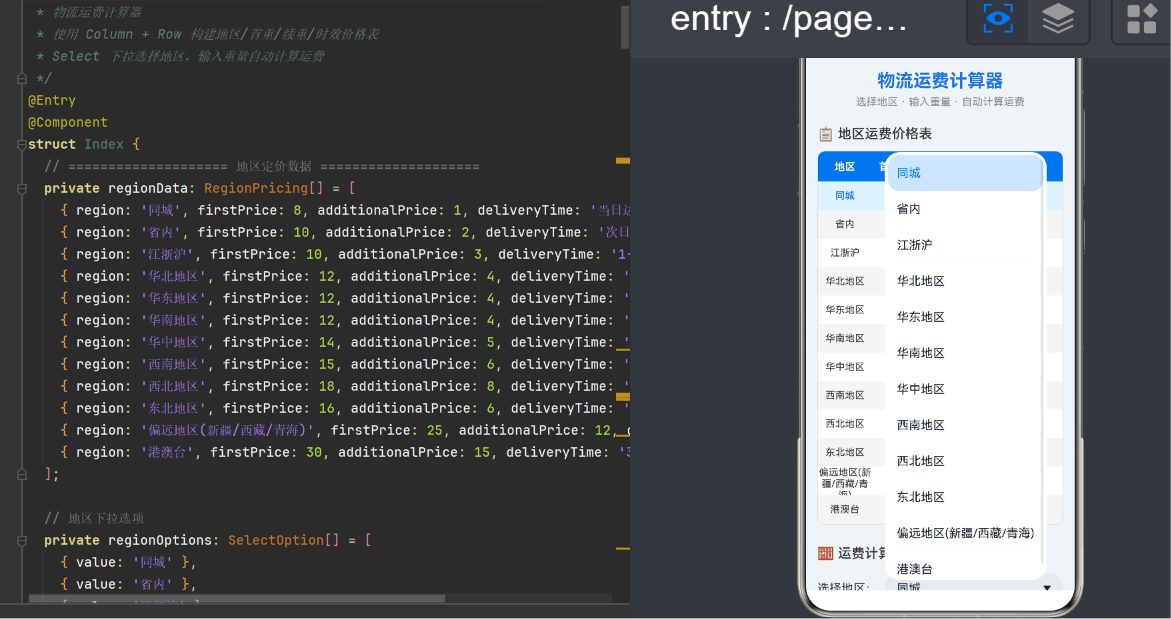
Task: Select 江浙沪 from the dropdown list
Action: coord(964,245)
